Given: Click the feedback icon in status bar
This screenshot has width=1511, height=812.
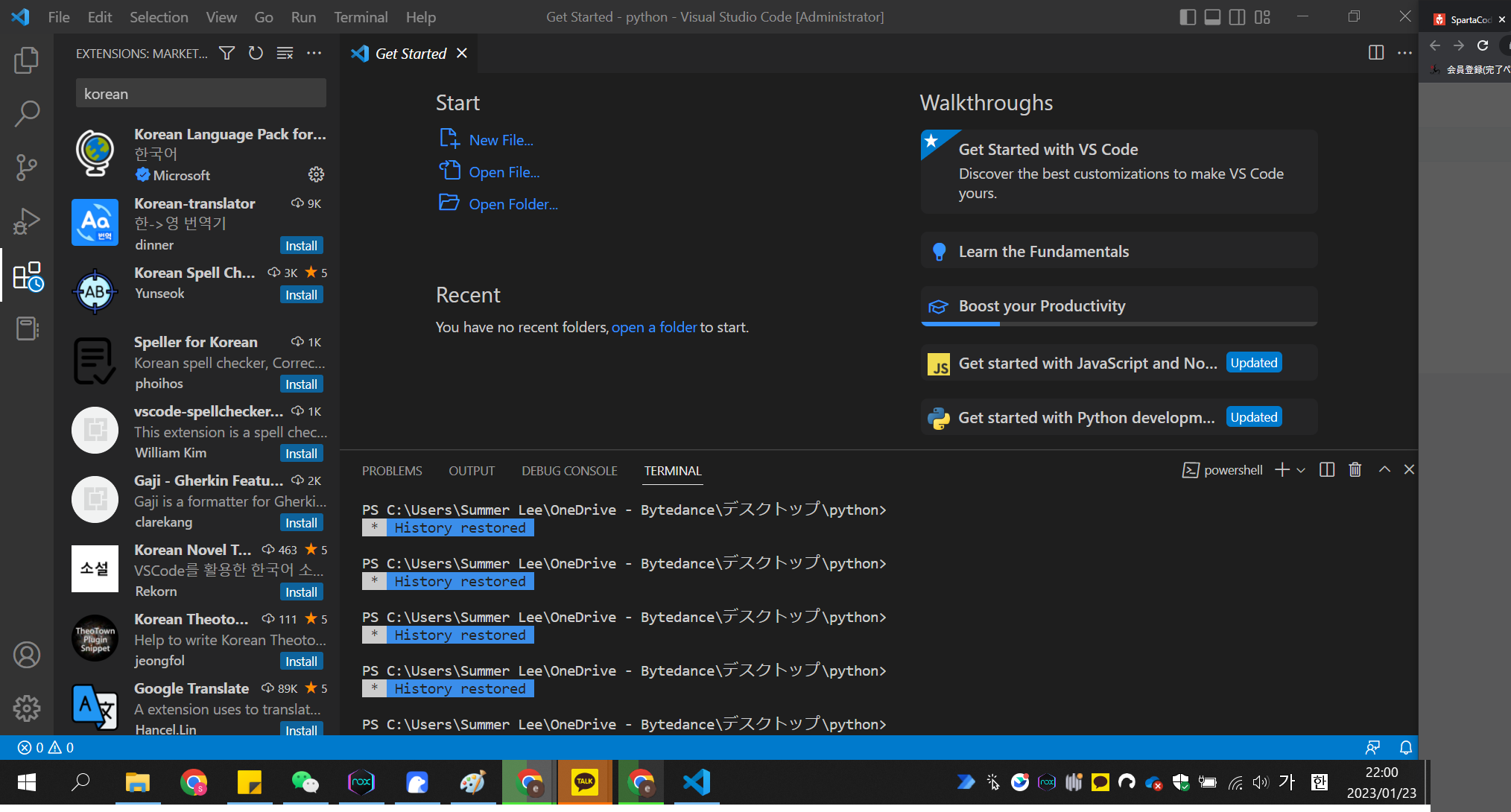Looking at the screenshot, I should (x=1372, y=747).
